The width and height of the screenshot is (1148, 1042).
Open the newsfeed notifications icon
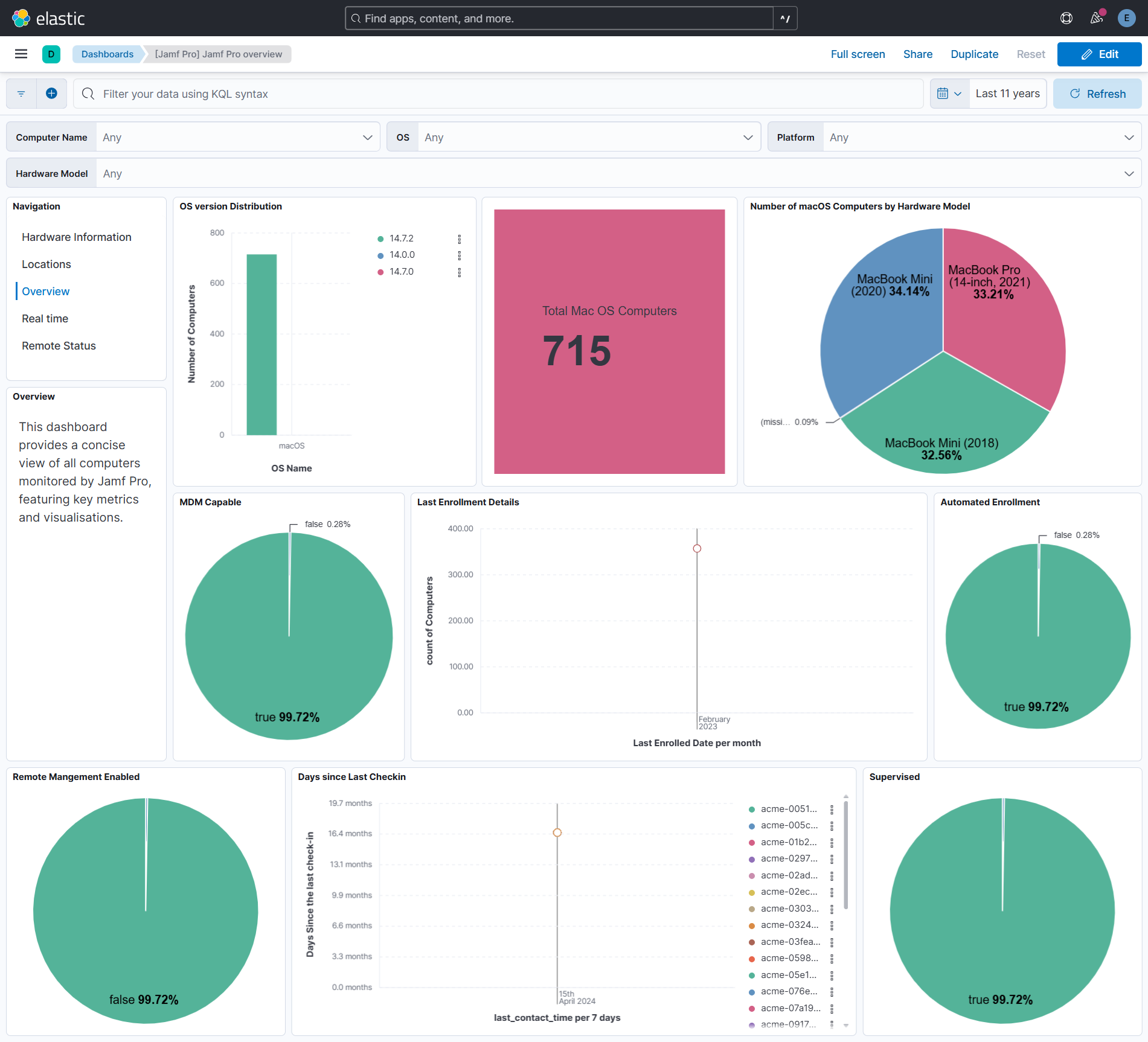(x=1097, y=18)
